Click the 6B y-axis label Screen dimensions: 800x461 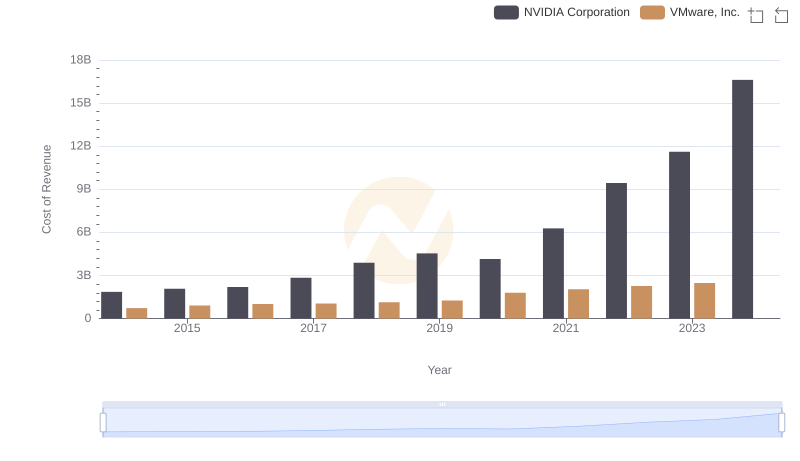[x=84, y=232]
